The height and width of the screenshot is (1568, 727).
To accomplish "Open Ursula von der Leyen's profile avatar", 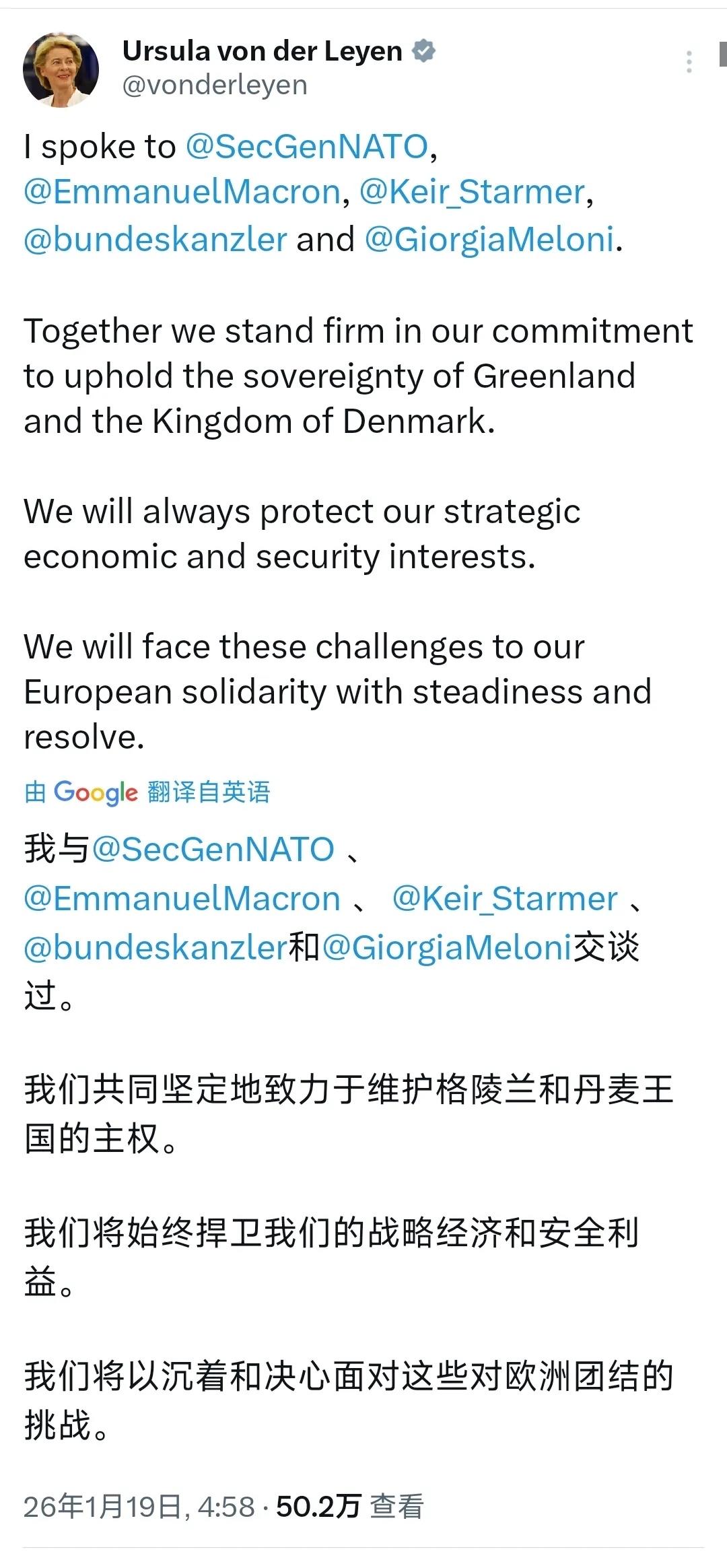I will (x=59, y=67).
